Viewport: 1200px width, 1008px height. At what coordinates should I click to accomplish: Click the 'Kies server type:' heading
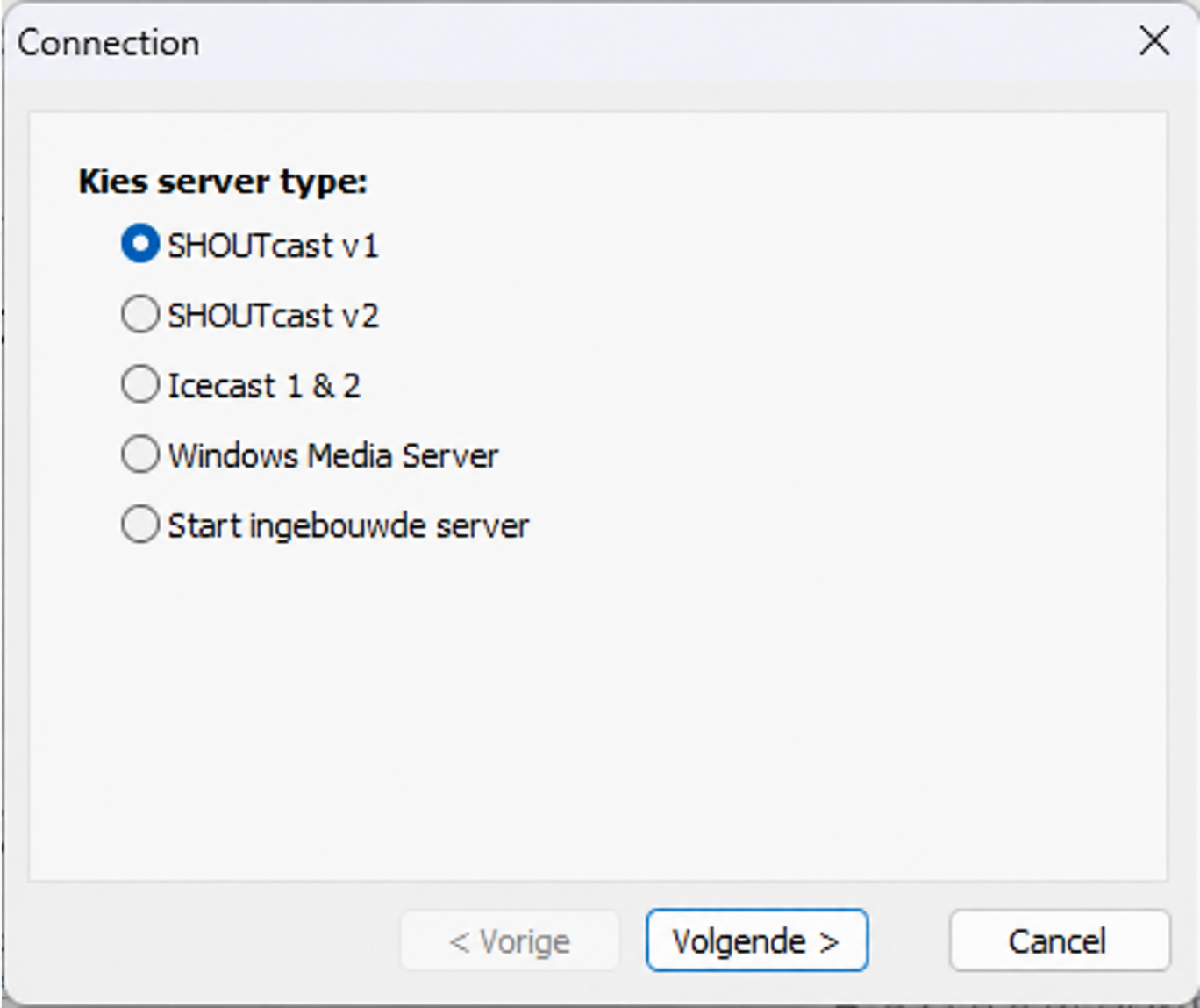(x=223, y=182)
